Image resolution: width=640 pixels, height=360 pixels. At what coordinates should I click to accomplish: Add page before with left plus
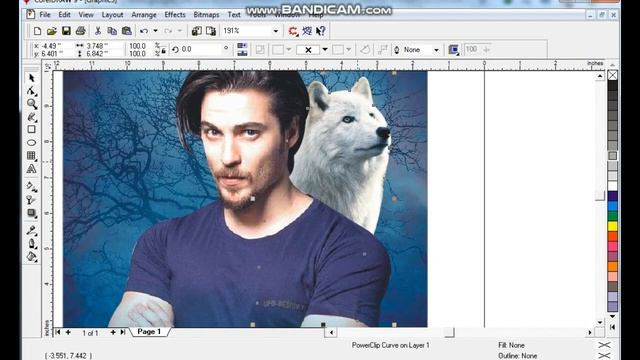(x=68, y=332)
